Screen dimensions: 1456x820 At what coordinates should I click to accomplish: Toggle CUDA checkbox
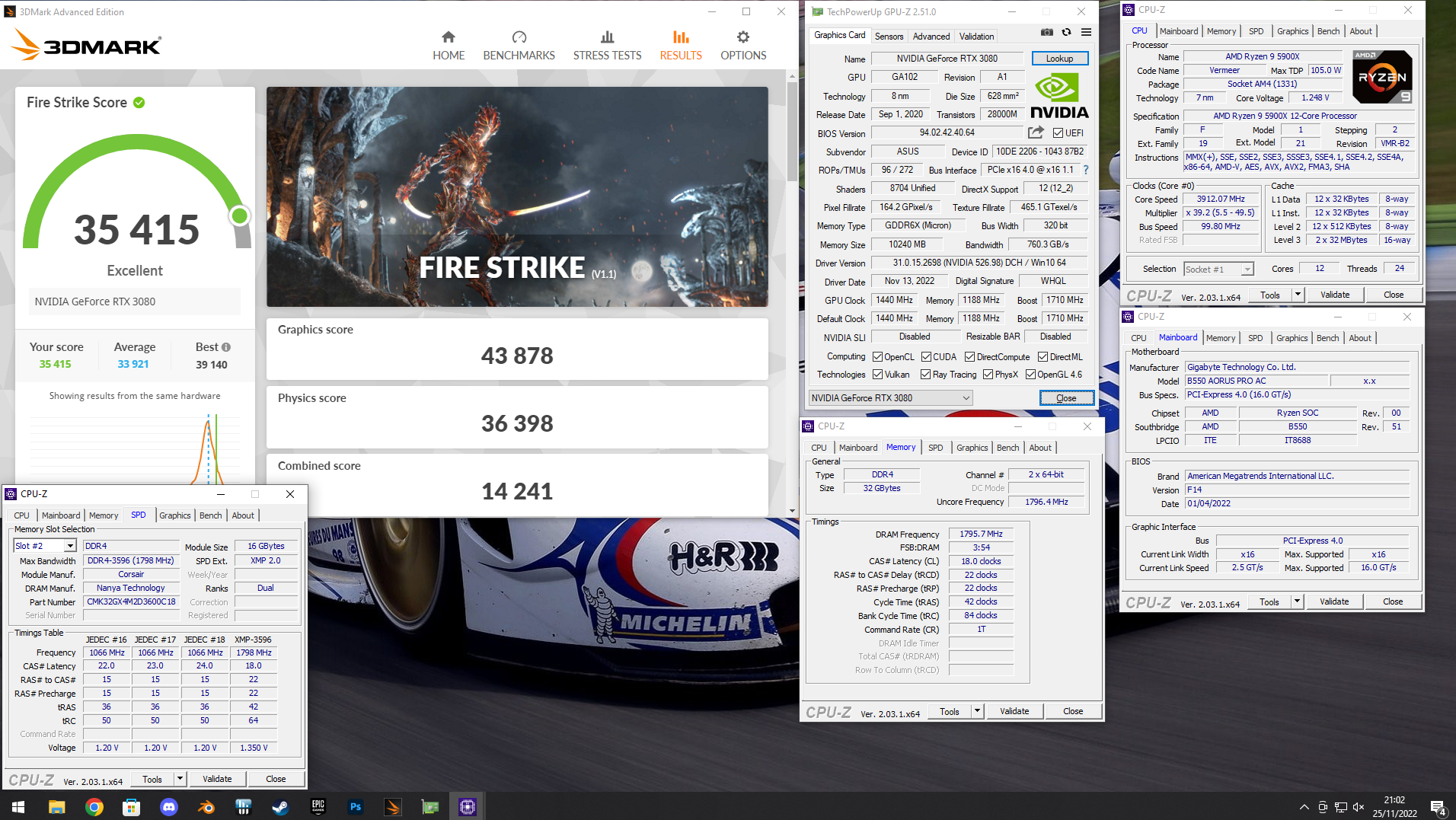[x=926, y=356]
